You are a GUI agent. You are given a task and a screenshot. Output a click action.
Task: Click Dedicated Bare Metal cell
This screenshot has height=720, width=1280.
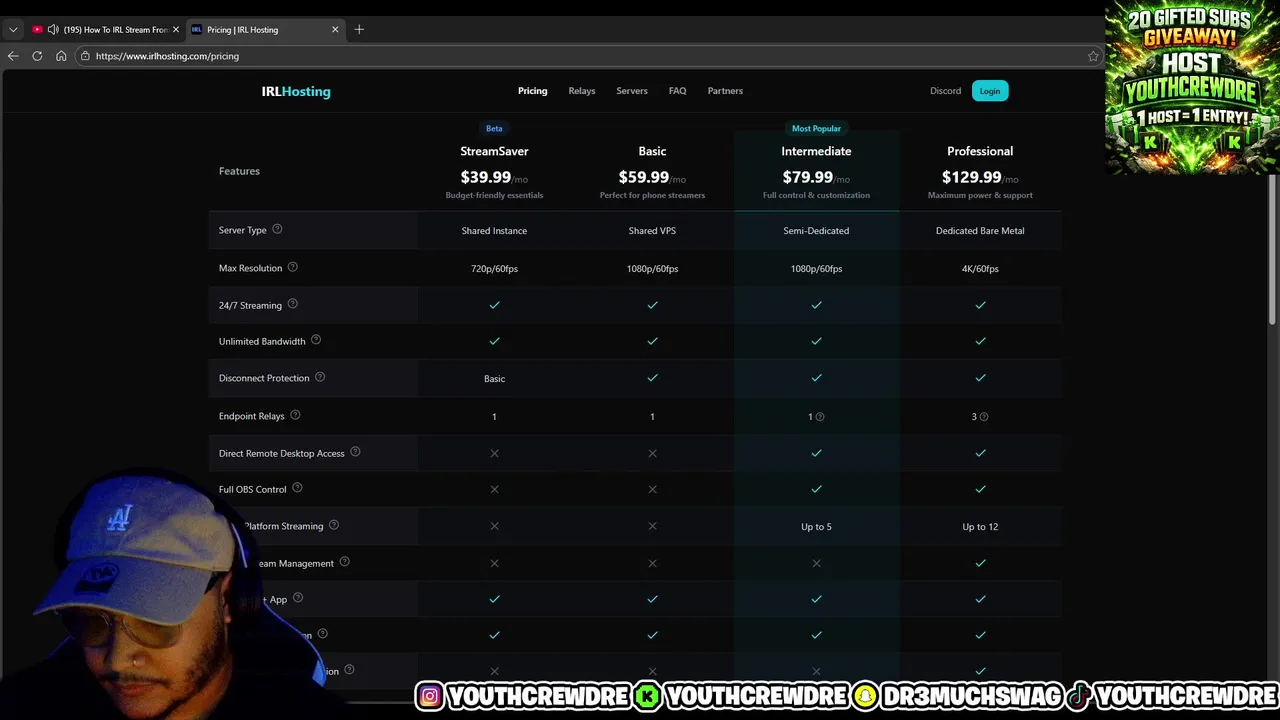[980, 231]
